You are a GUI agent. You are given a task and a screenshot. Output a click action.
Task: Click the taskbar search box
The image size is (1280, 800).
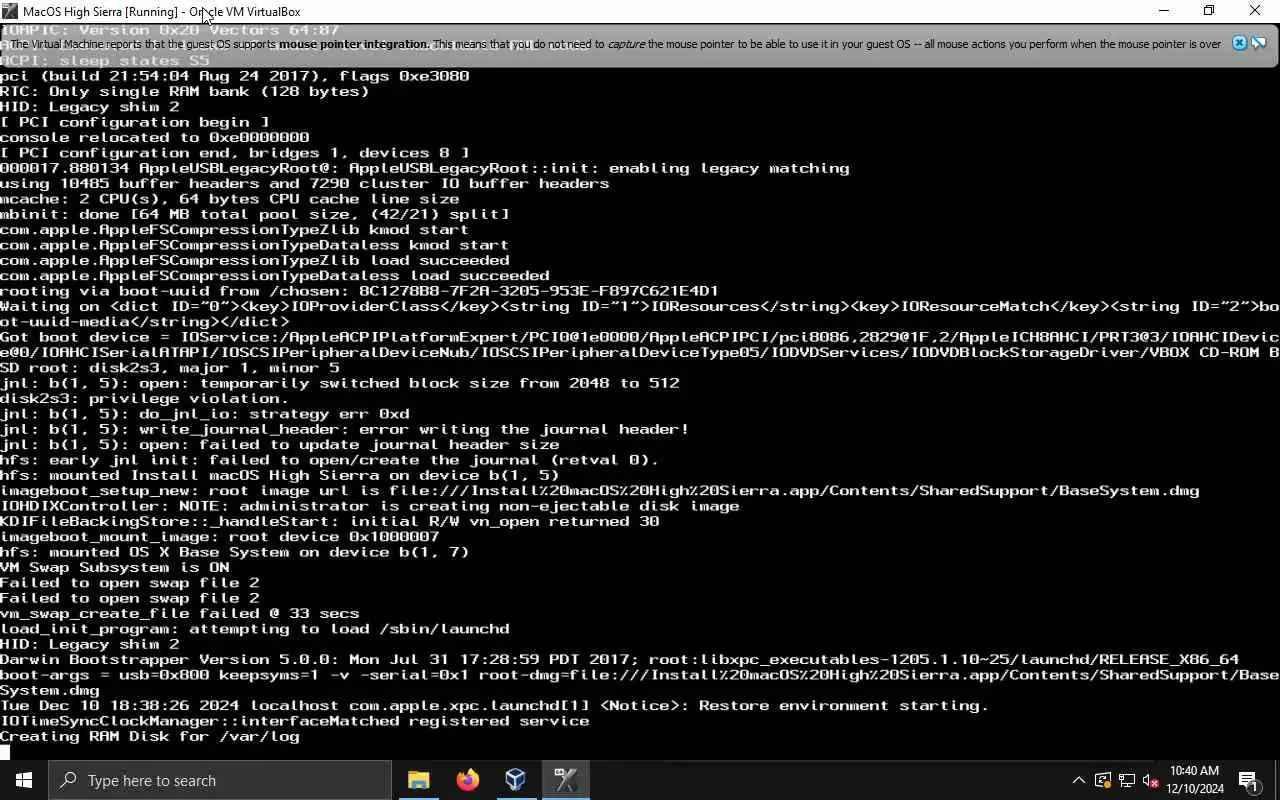point(220,780)
